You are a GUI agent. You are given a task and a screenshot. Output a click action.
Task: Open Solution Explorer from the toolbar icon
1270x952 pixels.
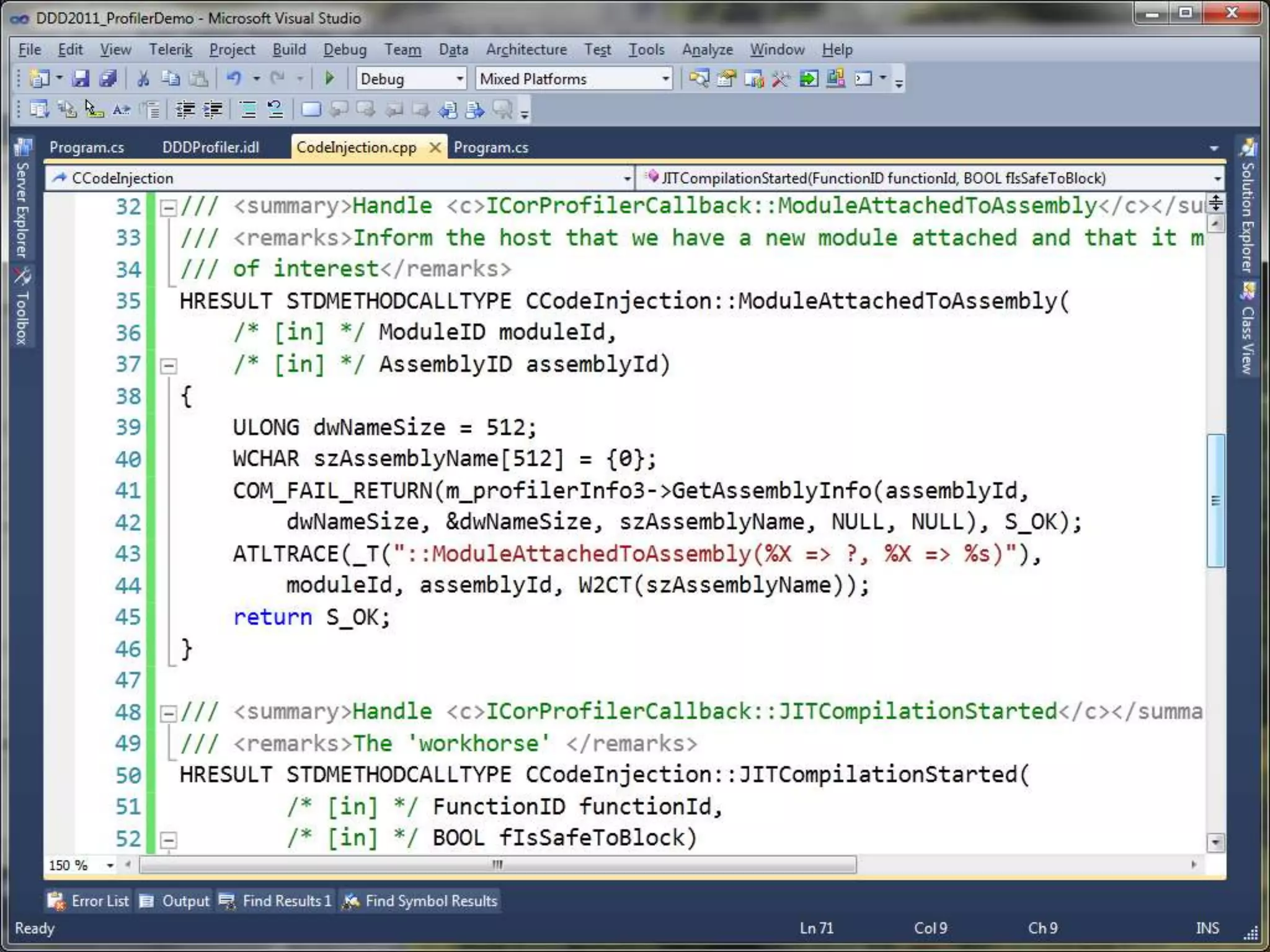[x=699, y=79]
